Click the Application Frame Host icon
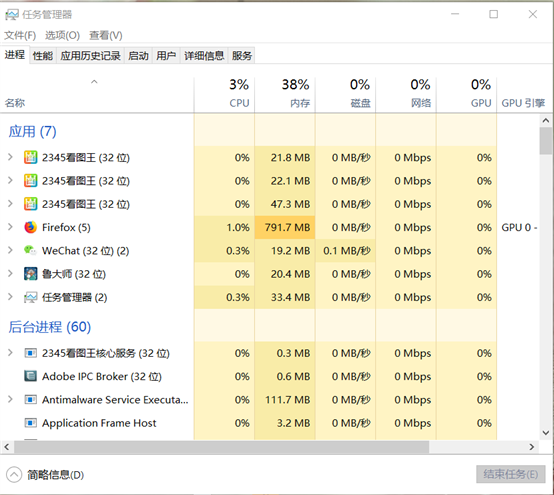The width and height of the screenshot is (554, 495). pos(30,423)
